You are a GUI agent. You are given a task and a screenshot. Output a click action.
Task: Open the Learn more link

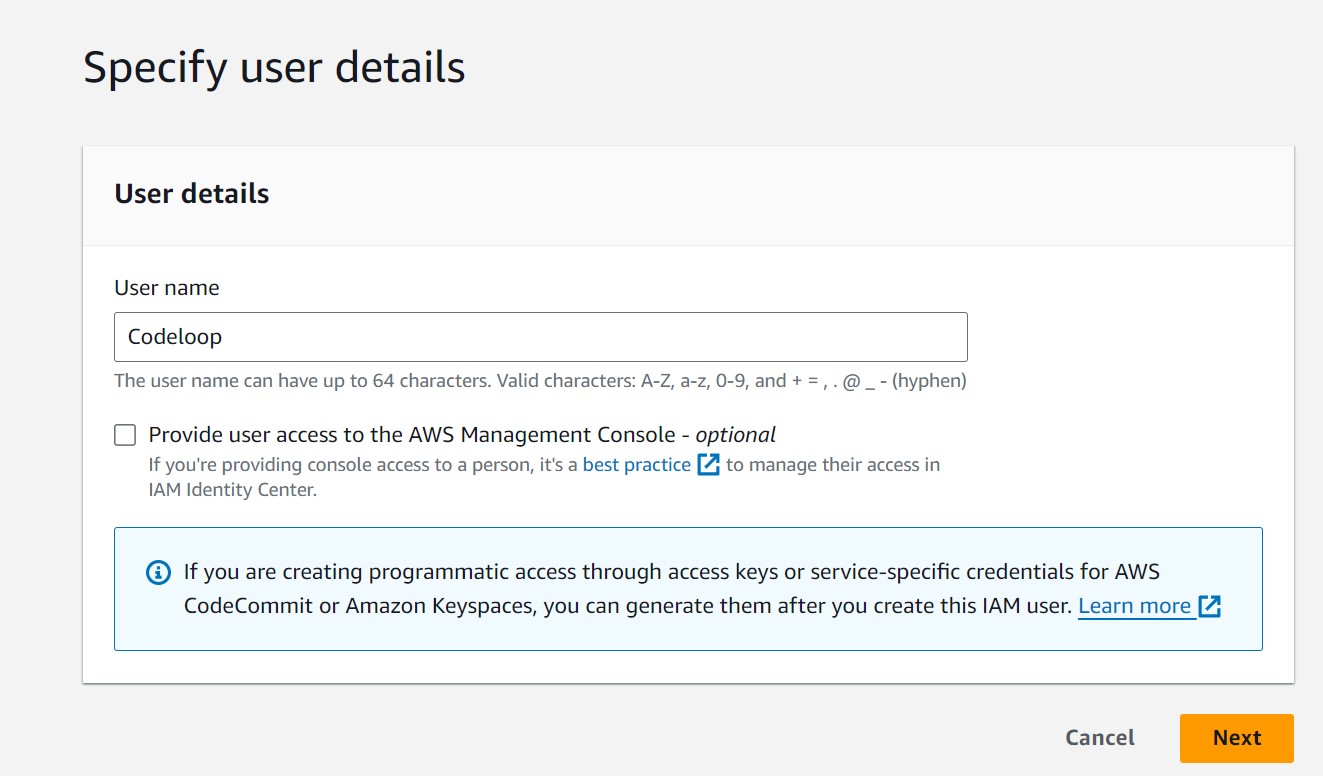click(1135, 606)
